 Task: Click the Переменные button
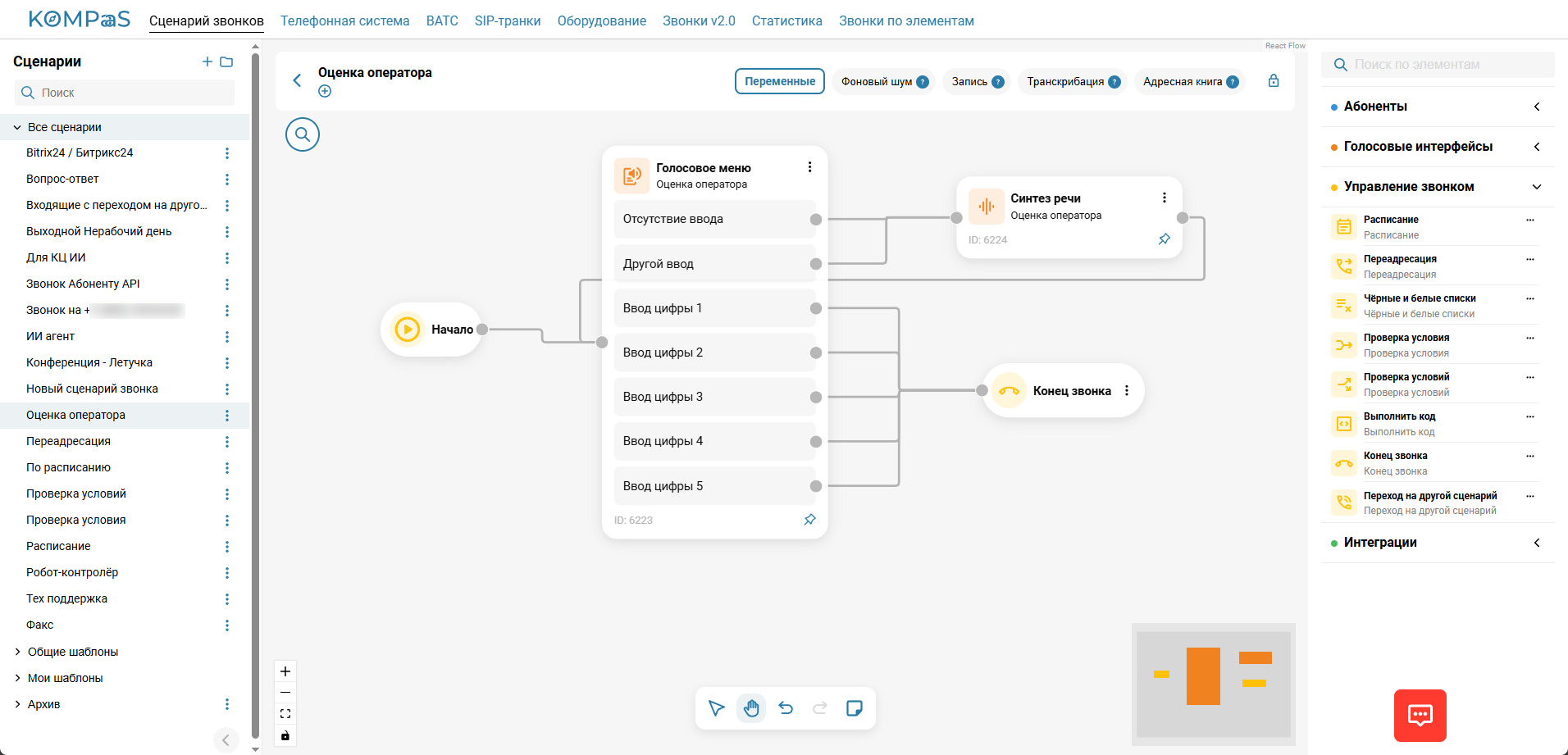[x=780, y=81]
